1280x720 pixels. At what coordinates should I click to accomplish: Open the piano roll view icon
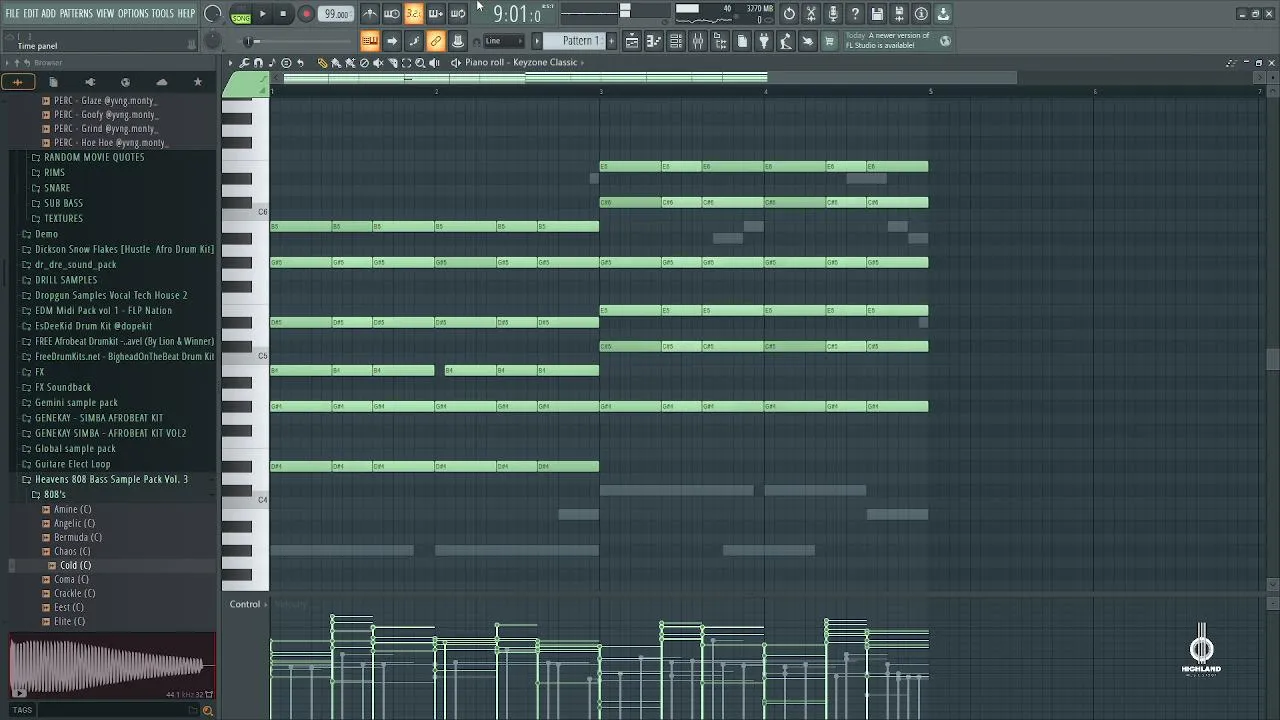pyautogui.click(x=654, y=41)
